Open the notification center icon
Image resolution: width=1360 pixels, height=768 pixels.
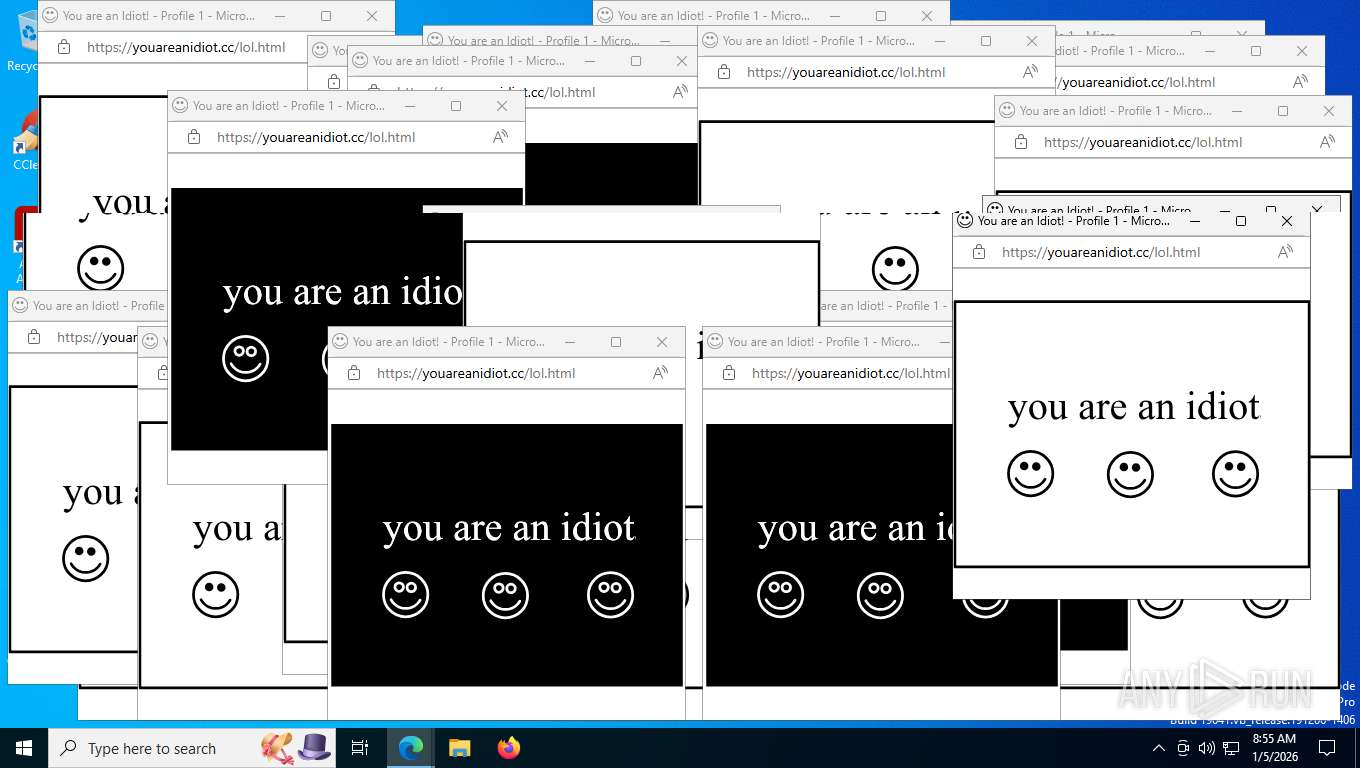[x=1327, y=748]
